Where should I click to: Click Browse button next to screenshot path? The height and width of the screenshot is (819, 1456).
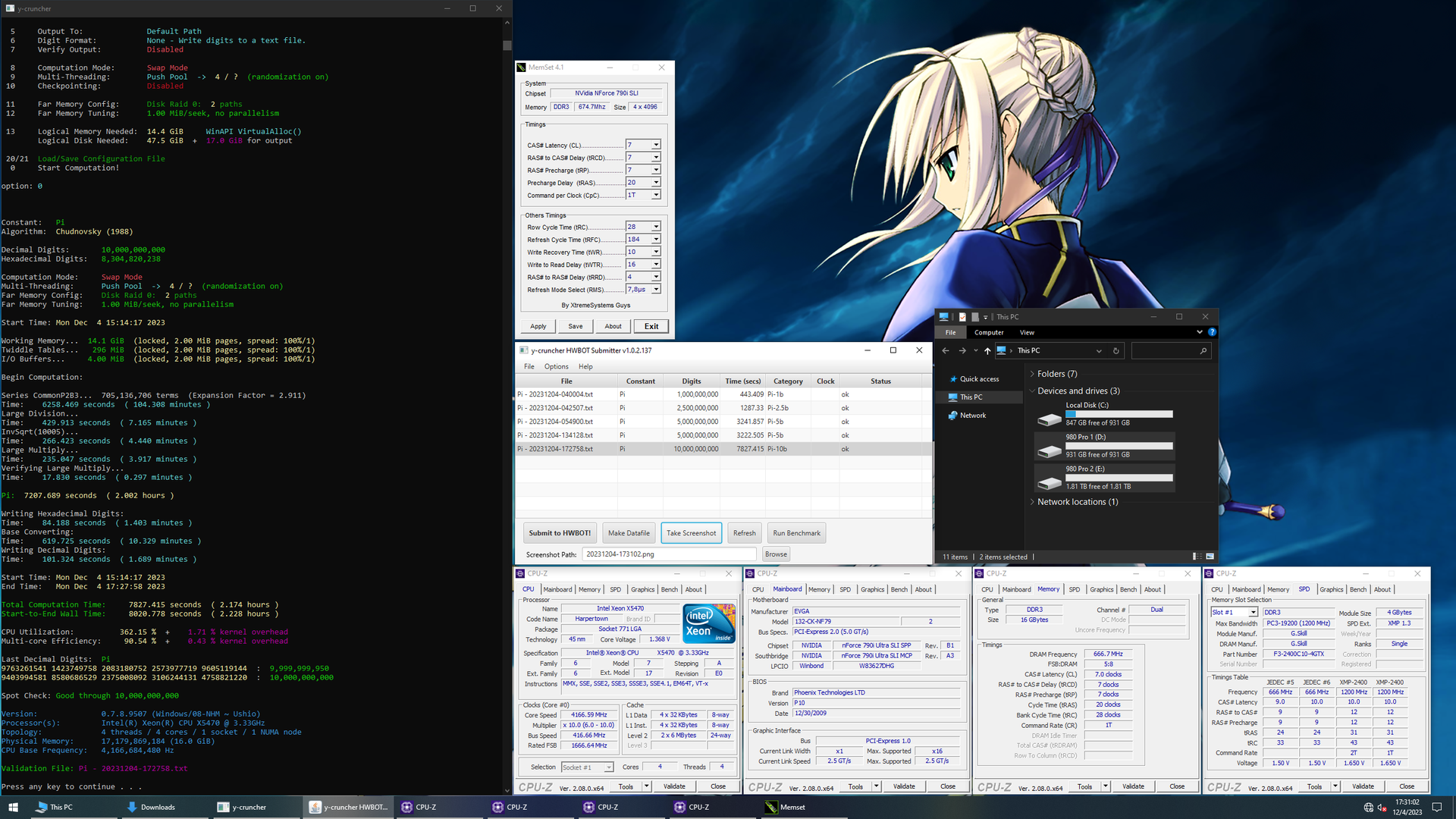(x=776, y=554)
